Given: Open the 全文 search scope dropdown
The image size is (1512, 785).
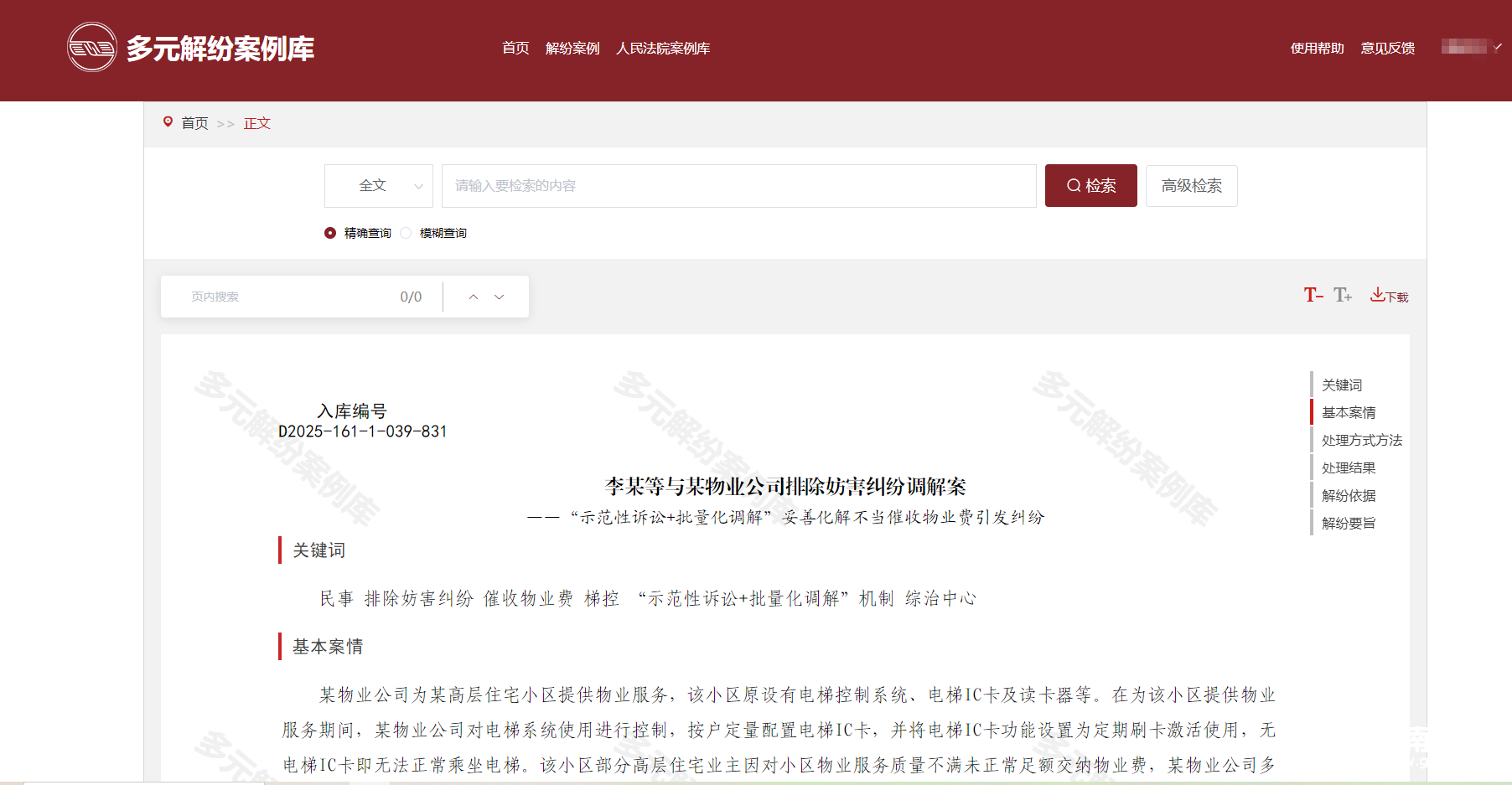Looking at the screenshot, I should [x=379, y=186].
